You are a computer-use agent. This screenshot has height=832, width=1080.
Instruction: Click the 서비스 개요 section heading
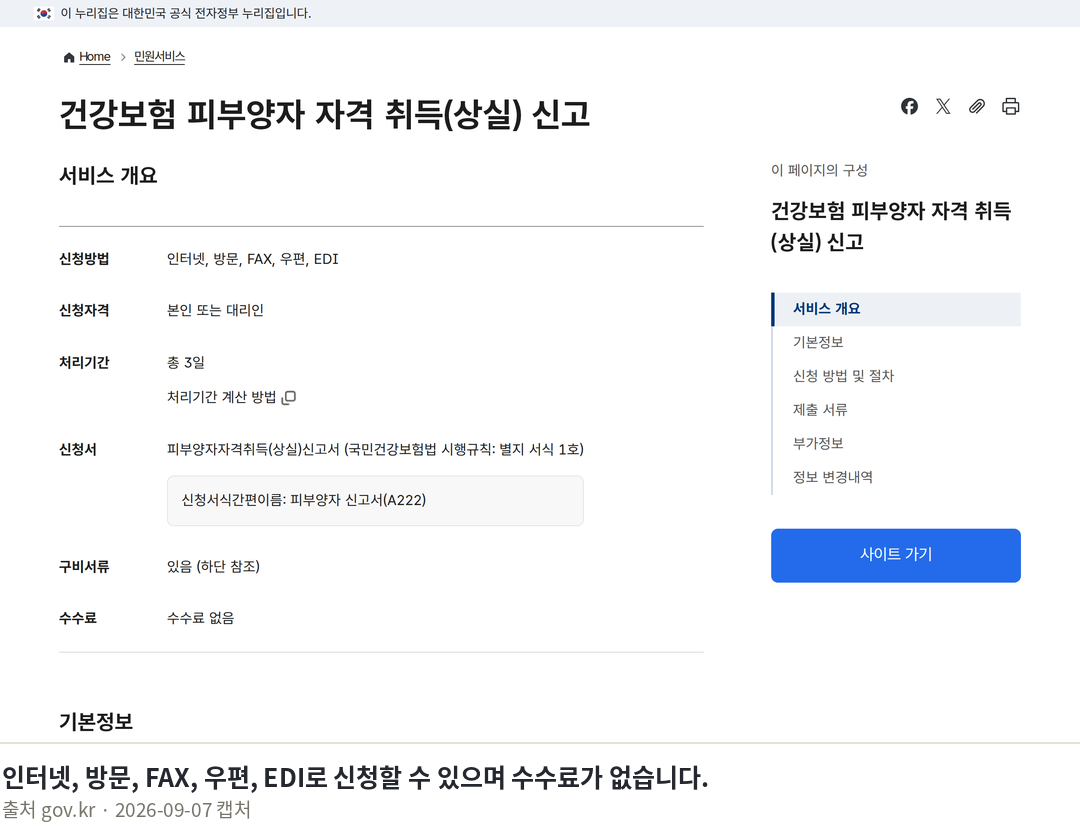(108, 176)
